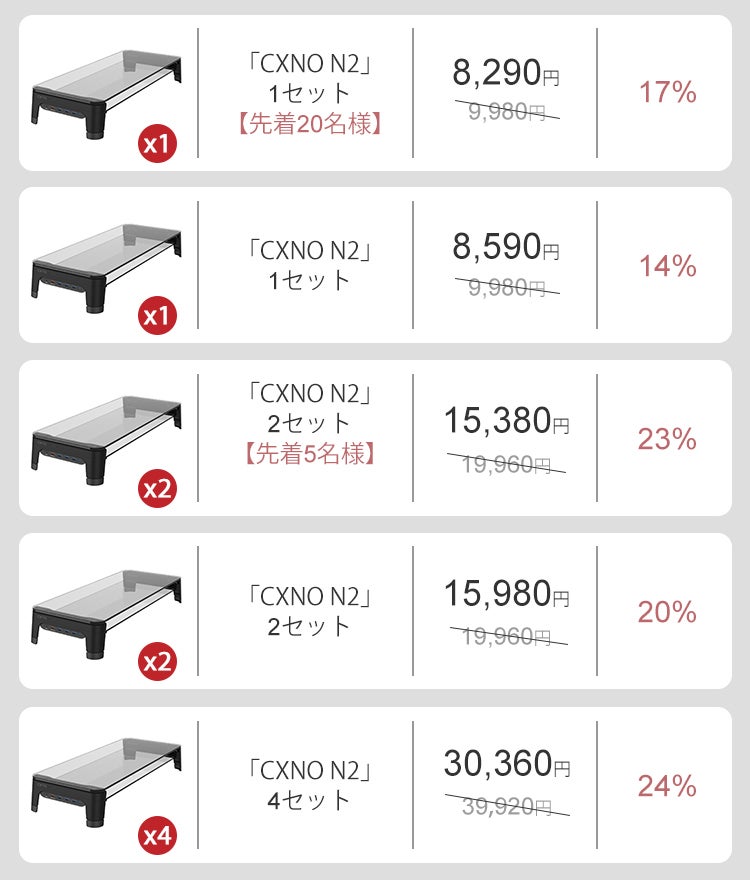Pick the 30,360円 four-set price

(506, 764)
